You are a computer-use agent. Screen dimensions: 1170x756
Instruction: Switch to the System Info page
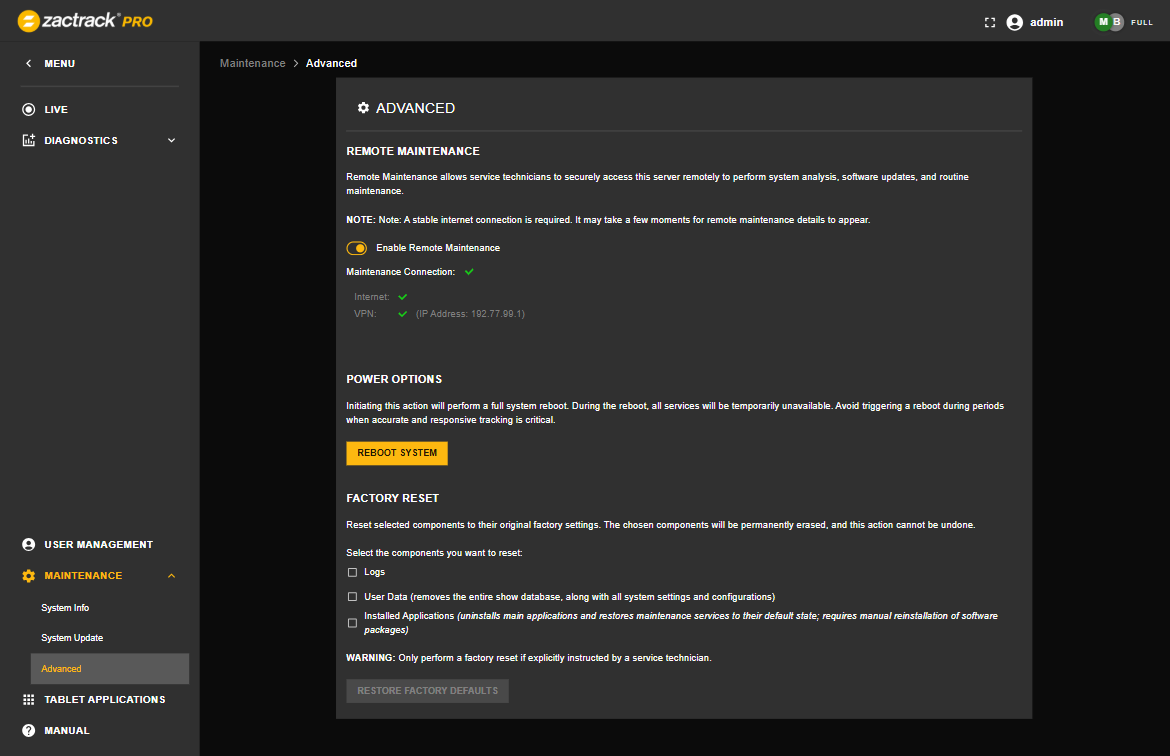[65, 607]
